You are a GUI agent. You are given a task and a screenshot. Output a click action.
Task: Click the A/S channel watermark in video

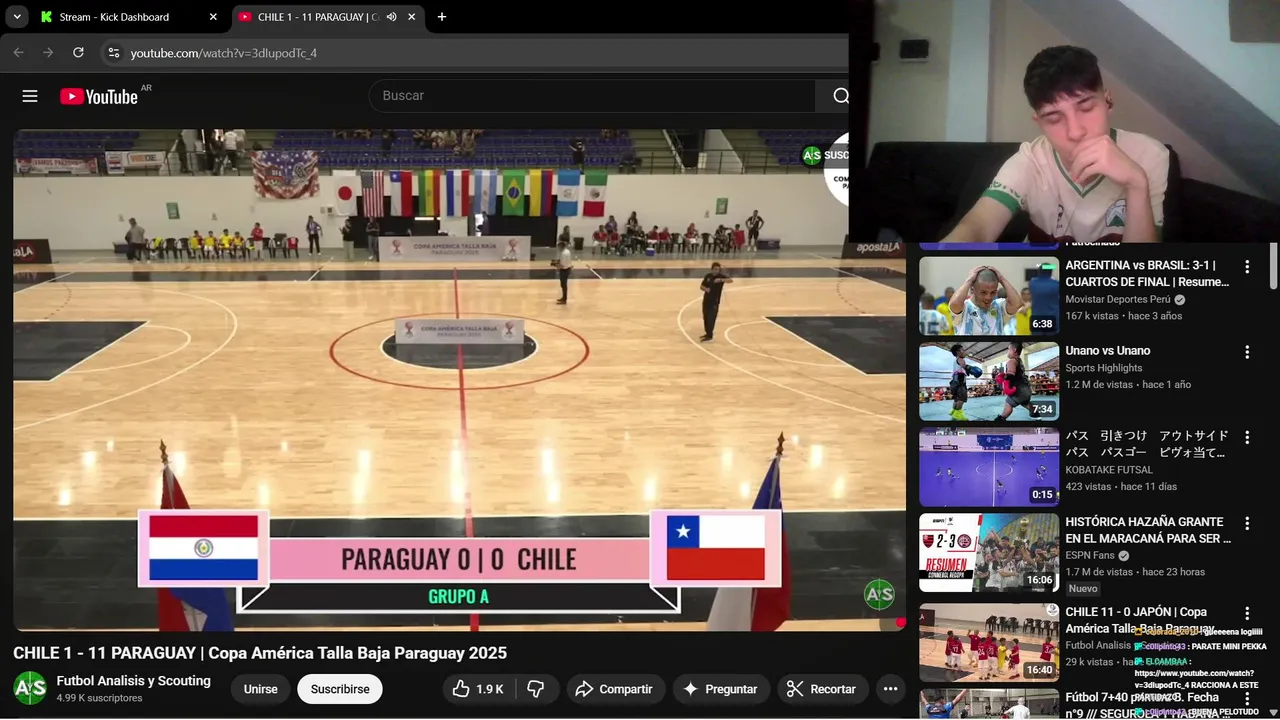click(x=879, y=594)
